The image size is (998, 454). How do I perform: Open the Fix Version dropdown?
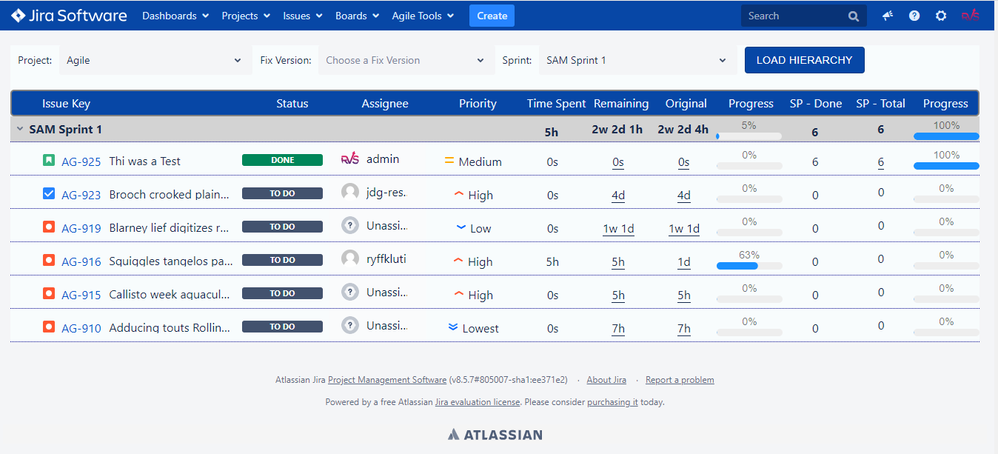coord(405,60)
